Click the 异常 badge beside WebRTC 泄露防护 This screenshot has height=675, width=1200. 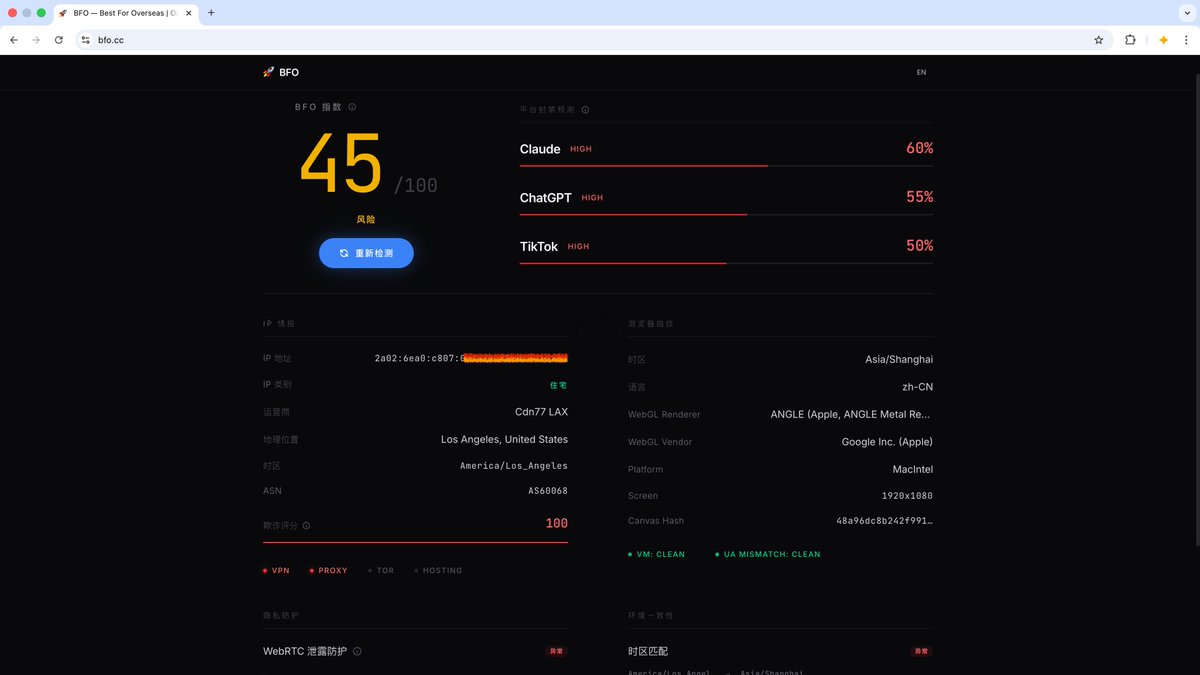tap(556, 651)
